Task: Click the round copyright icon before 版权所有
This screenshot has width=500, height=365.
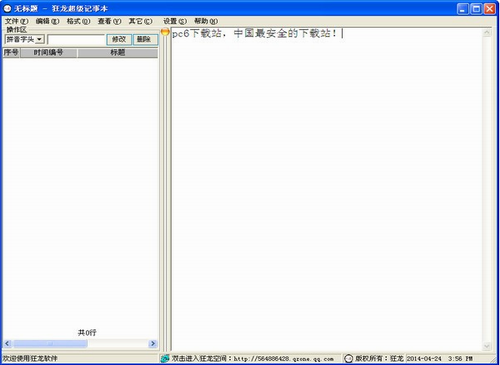Action: pyautogui.click(x=348, y=359)
